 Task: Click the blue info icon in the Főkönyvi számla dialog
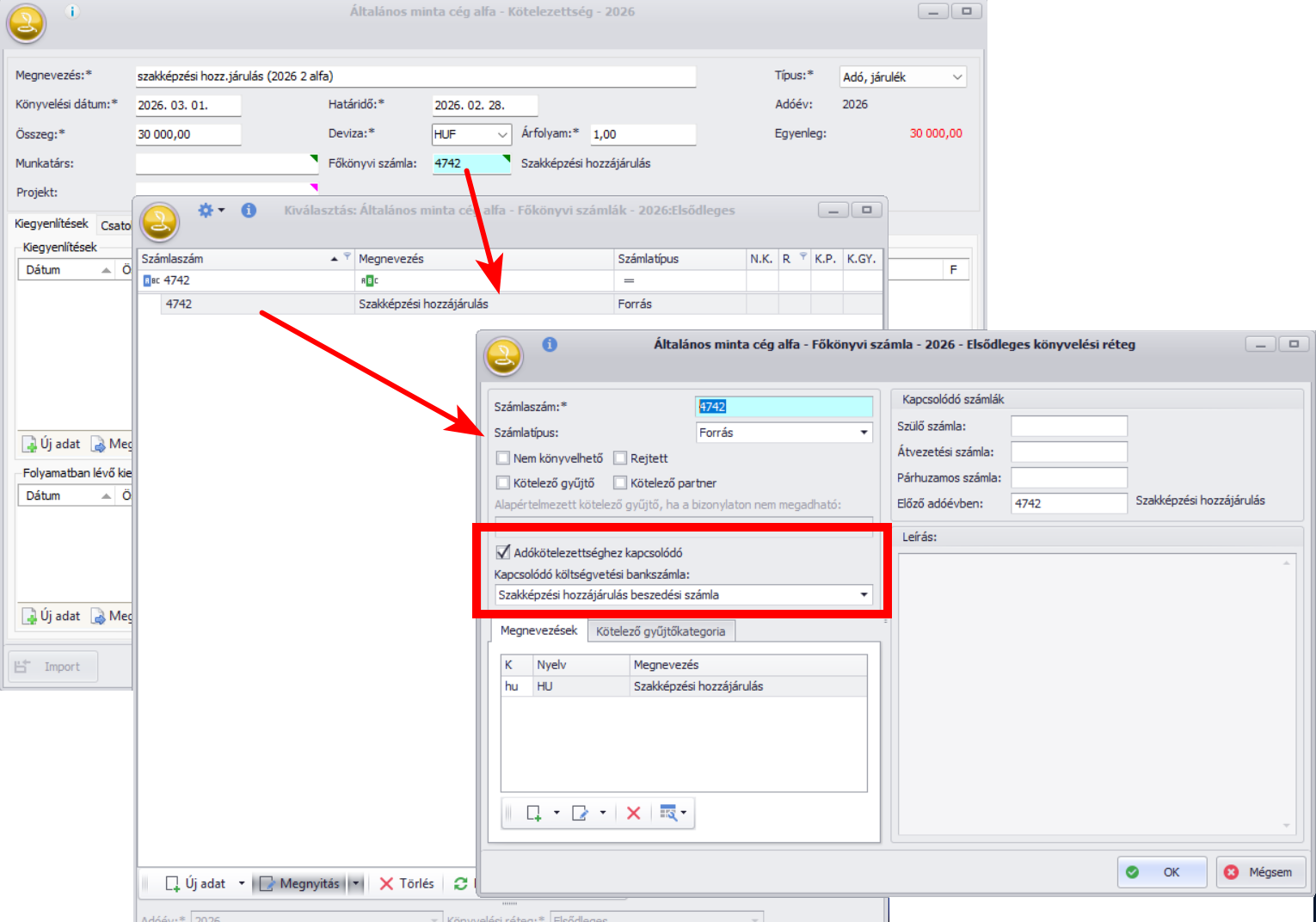tap(550, 344)
